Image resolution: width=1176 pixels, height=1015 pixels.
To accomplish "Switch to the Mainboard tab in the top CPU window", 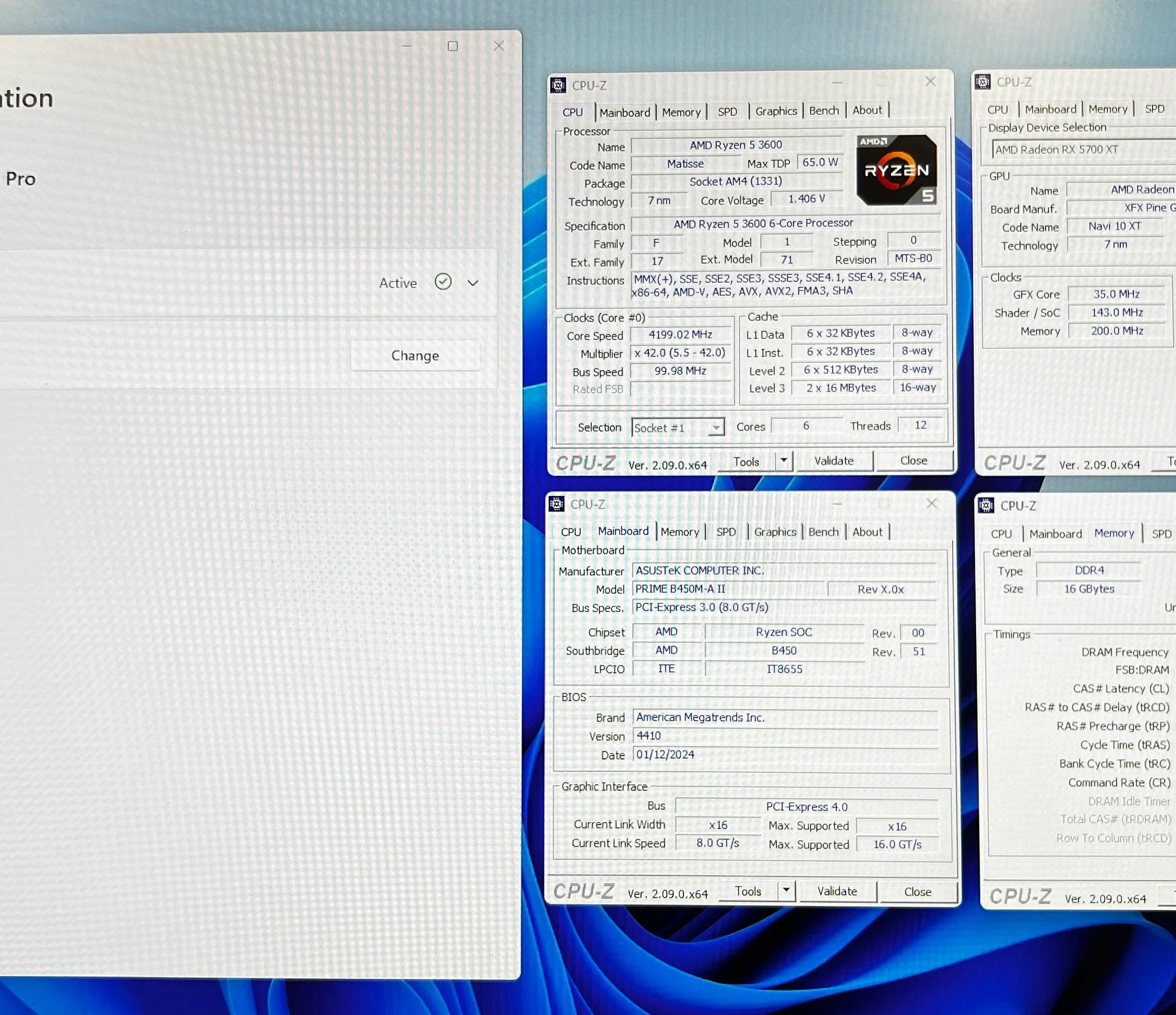I will [625, 113].
